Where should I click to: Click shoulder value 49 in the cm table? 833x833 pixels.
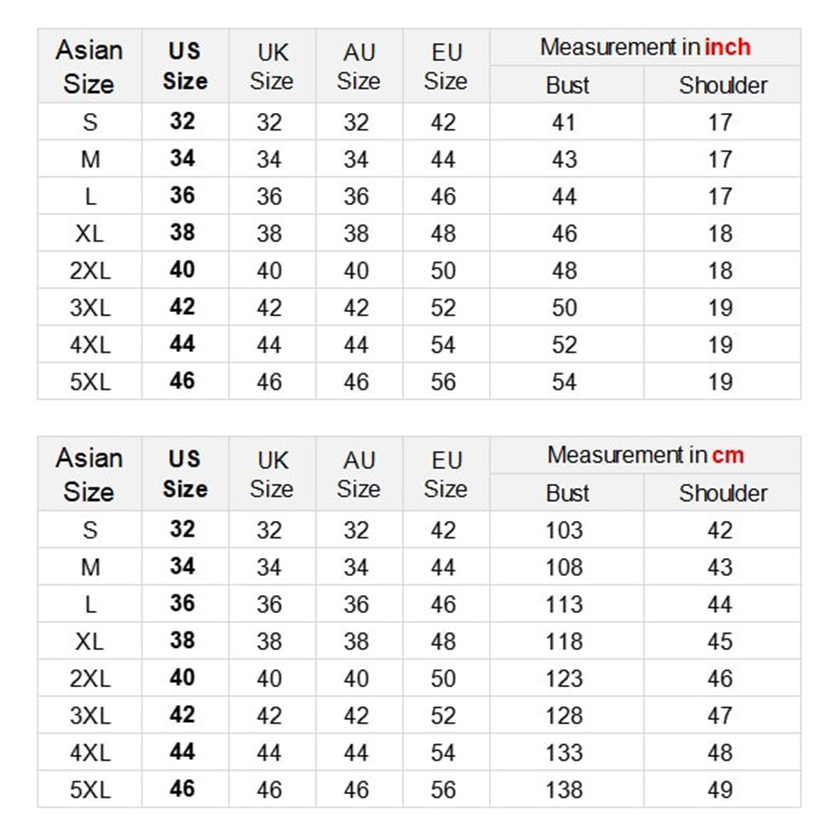[720, 789]
